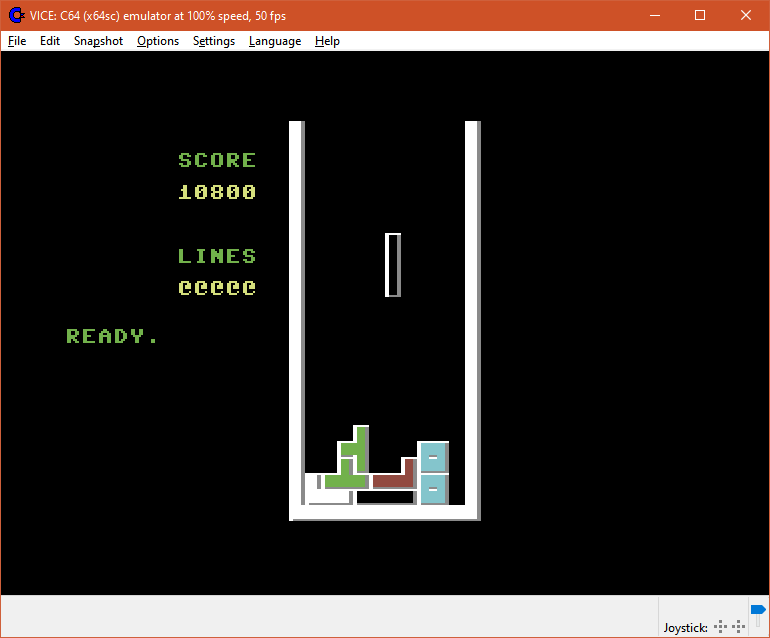
Task: Open the Edit menu
Action: (x=50, y=41)
